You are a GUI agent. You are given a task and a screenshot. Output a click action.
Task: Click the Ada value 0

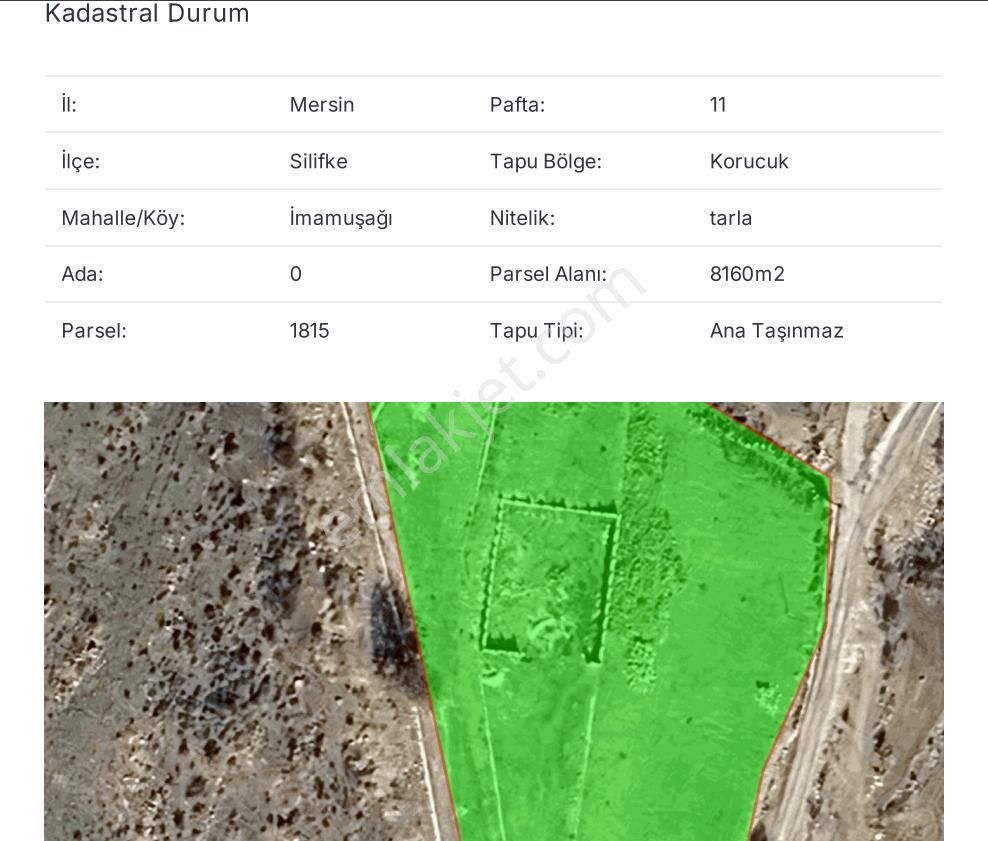pyautogui.click(x=296, y=274)
